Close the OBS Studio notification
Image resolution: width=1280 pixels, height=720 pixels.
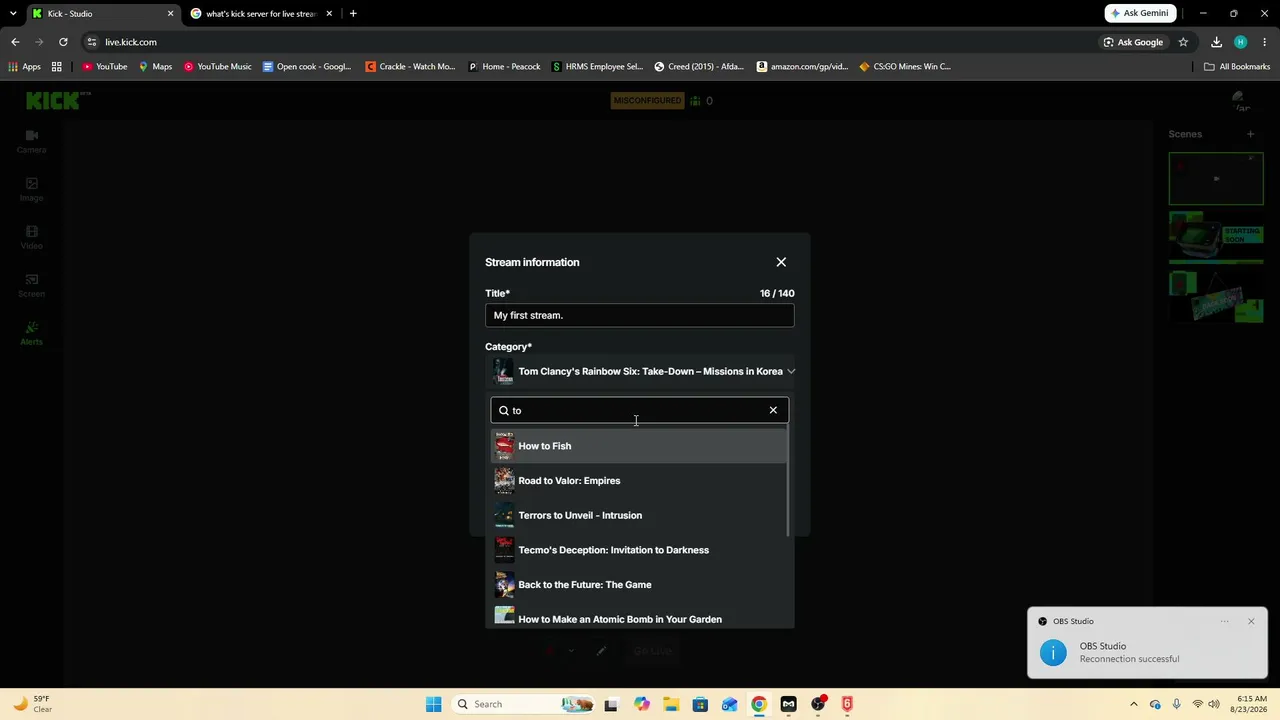1251,621
